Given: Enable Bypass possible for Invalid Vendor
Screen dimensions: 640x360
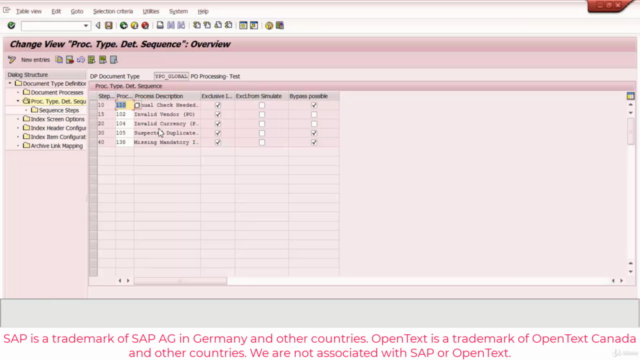Looking at the screenshot, I should pyautogui.click(x=314, y=114).
